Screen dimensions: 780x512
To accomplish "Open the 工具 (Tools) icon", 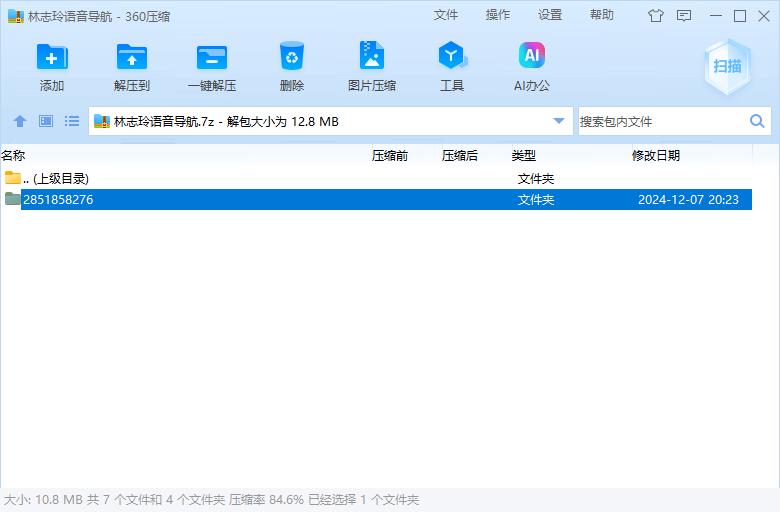I will coord(452,56).
